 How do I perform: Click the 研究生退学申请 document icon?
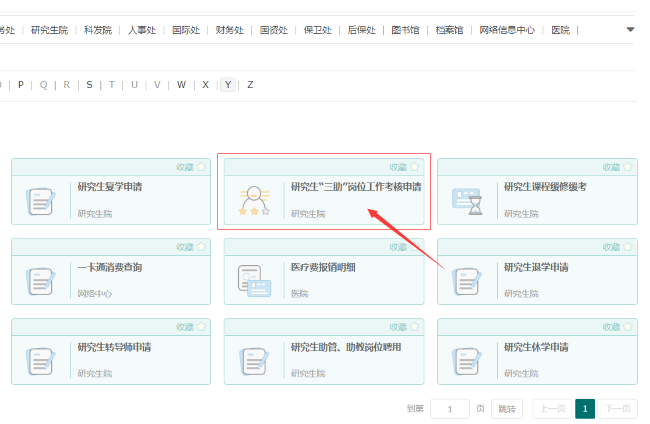click(x=467, y=281)
